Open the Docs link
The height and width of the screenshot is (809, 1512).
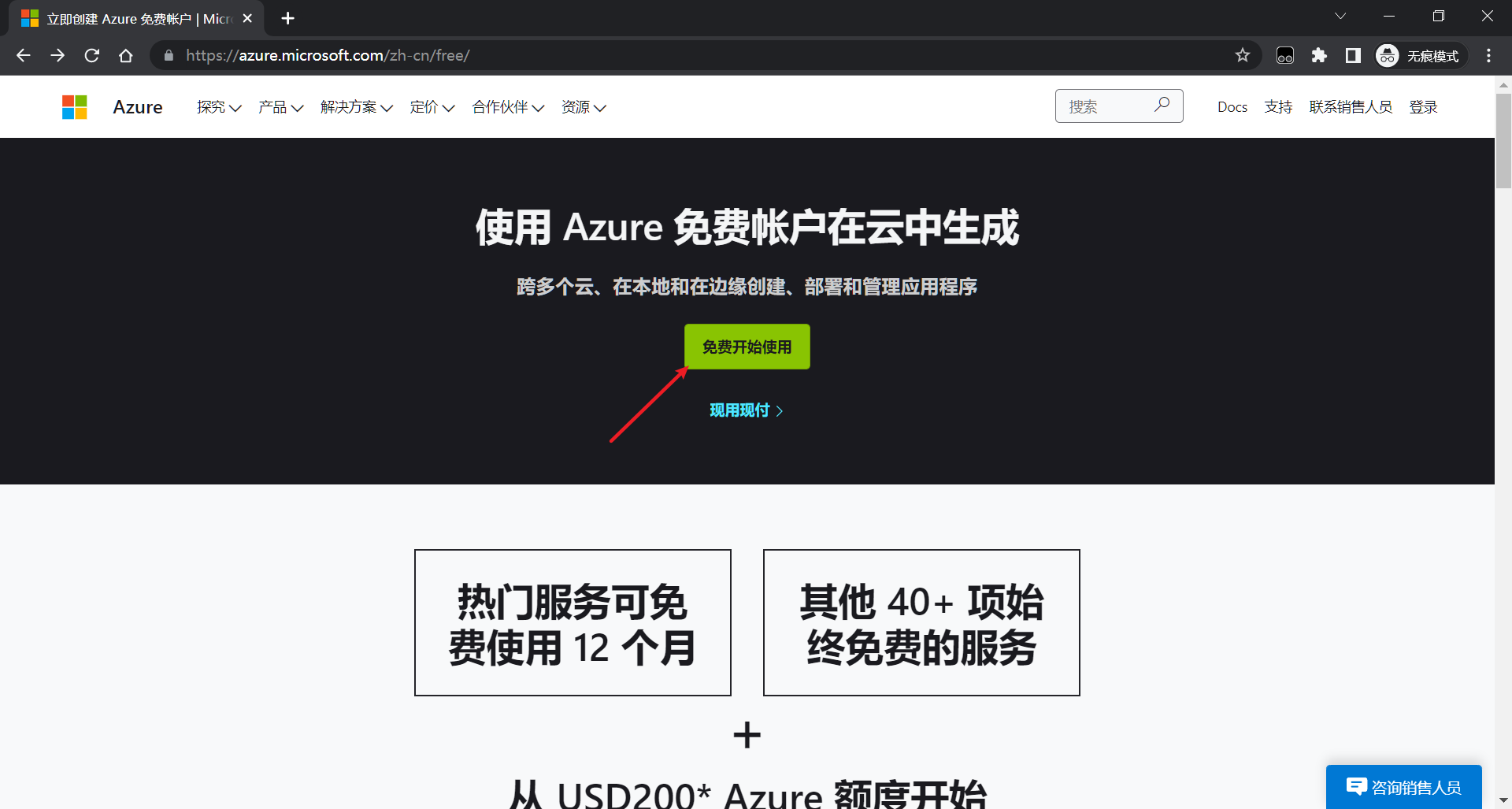[x=1232, y=107]
